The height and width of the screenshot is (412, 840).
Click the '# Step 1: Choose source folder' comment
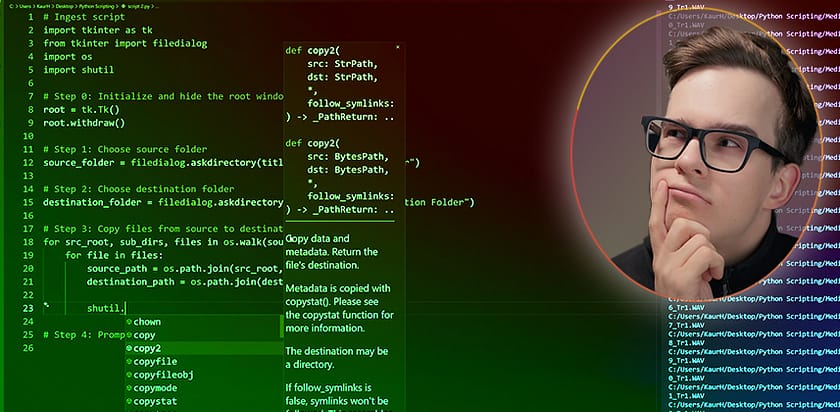[125, 149]
